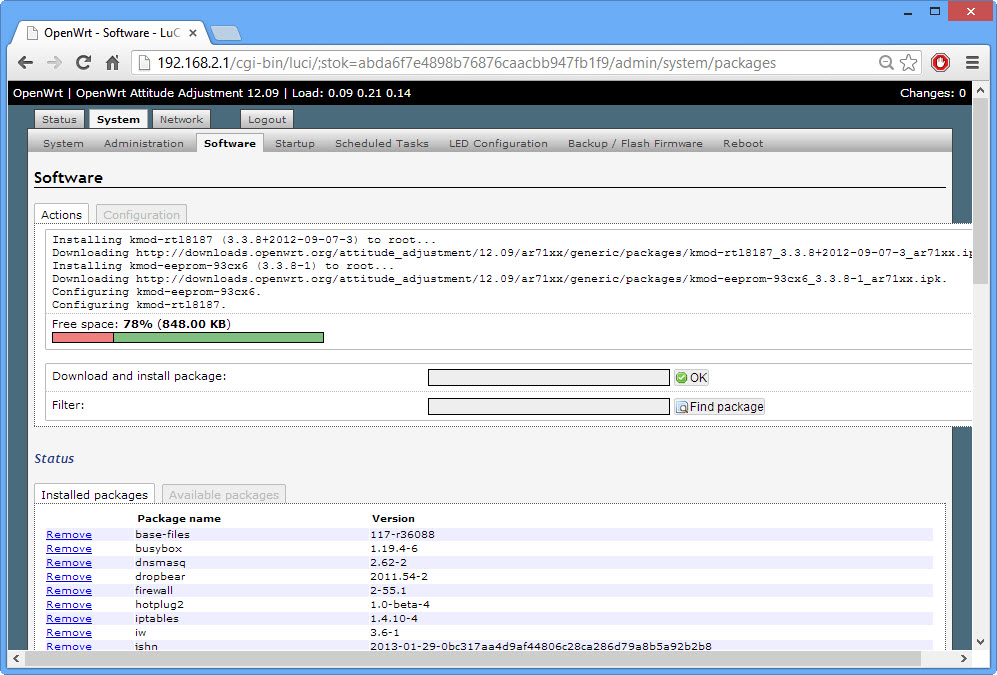Remove the busybox package

[69, 549]
